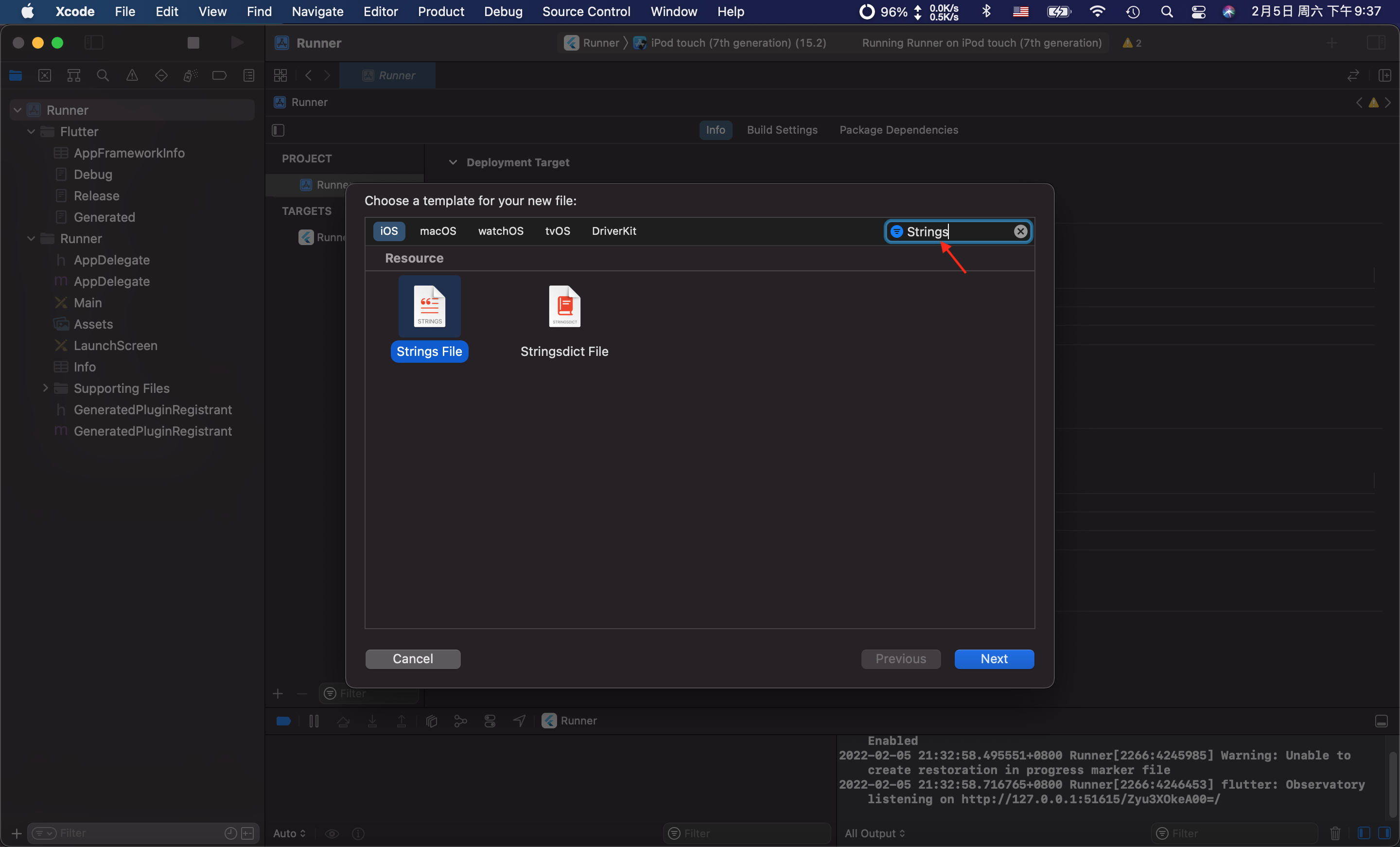Stop the running Runner app
This screenshot has height=847, width=1400.
point(193,43)
